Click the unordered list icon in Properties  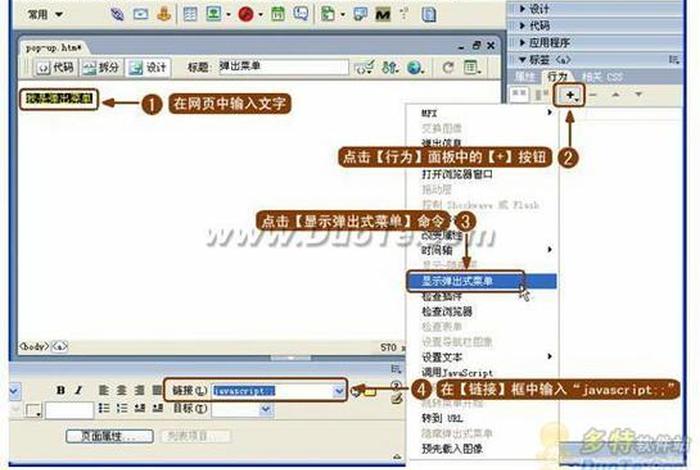tap(104, 408)
